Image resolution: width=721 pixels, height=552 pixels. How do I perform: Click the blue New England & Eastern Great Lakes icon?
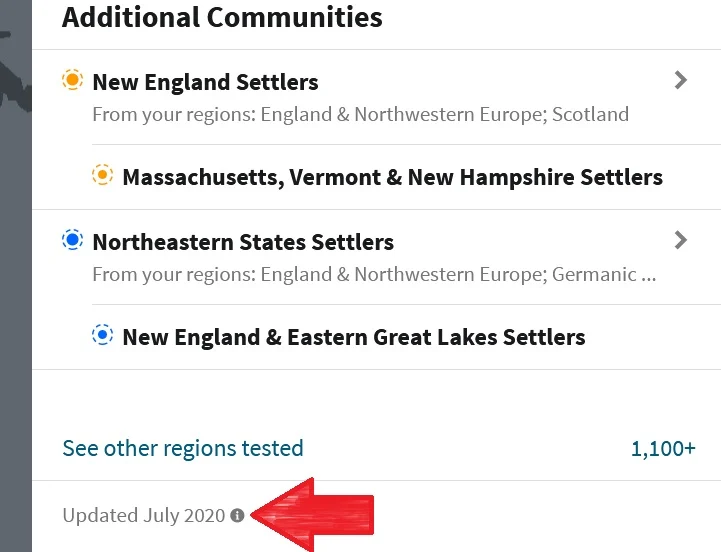click(103, 335)
